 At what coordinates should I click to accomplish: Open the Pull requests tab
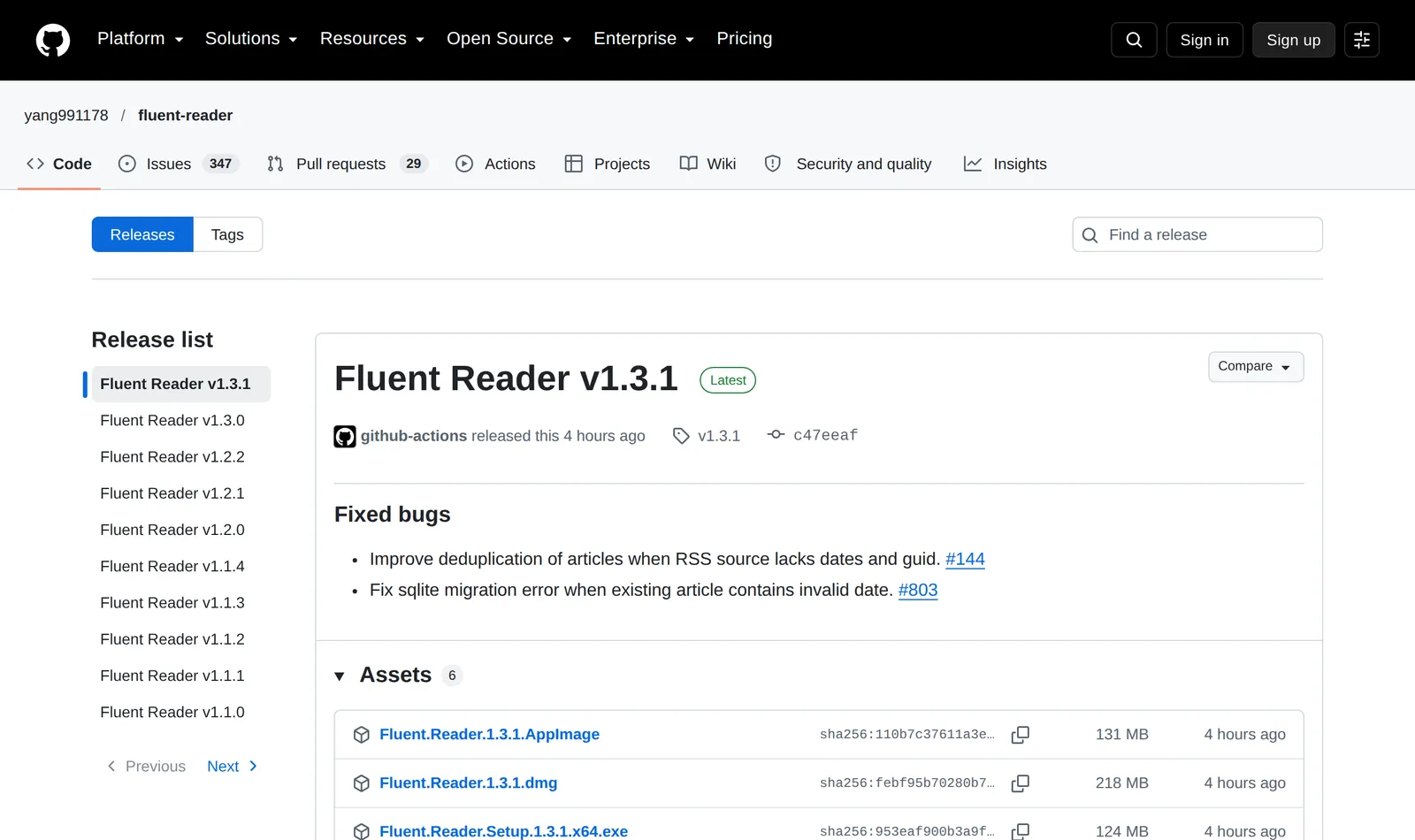coord(348,164)
